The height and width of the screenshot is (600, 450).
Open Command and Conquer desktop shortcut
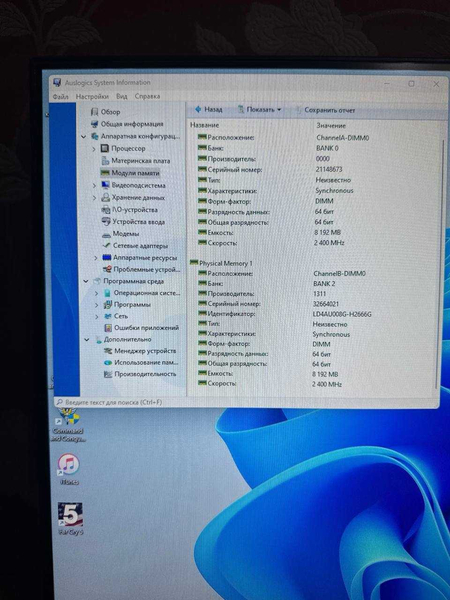pos(68,424)
